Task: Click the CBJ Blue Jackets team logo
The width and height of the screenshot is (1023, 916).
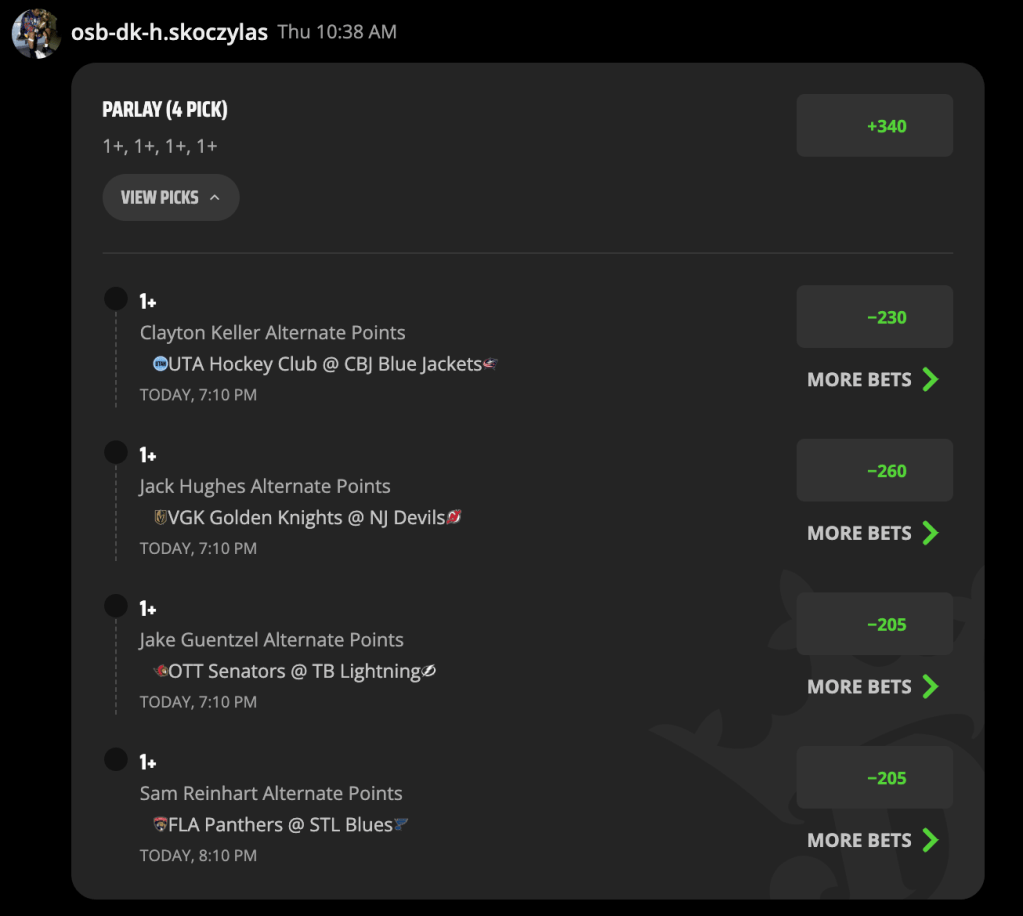Action: 490,364
